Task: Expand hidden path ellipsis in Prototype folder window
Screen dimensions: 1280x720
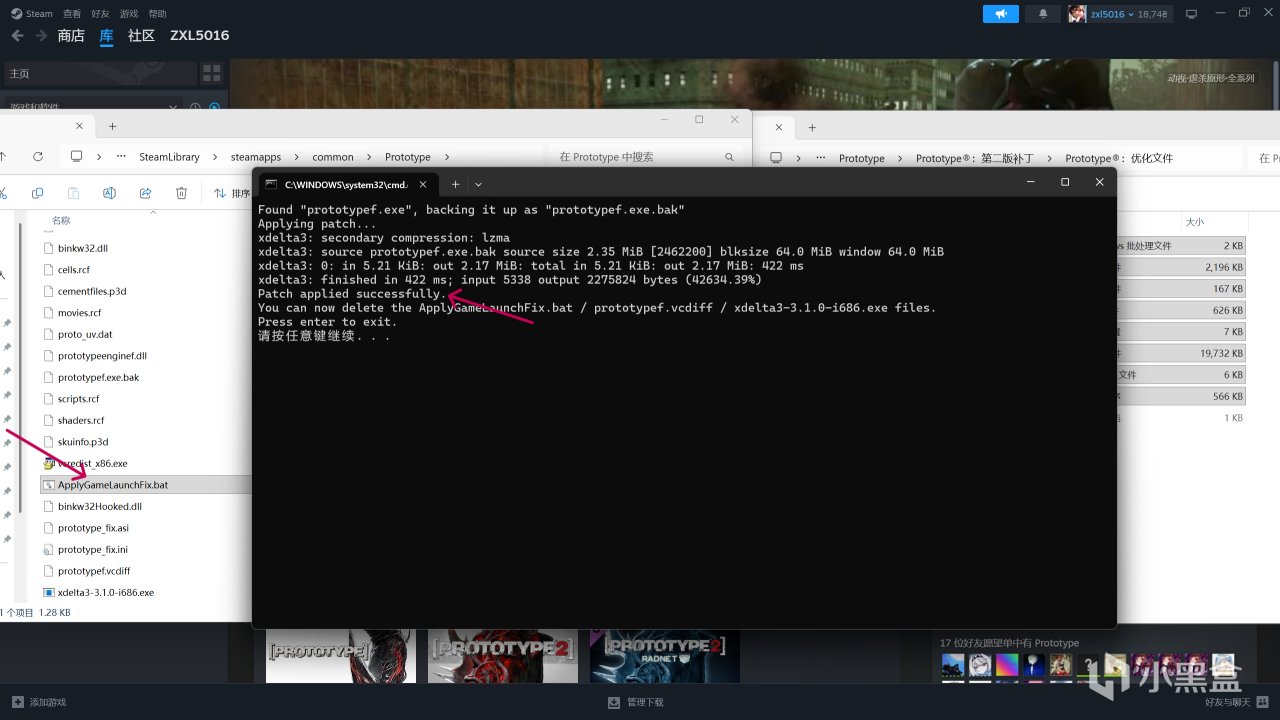Action: (121, 157)
